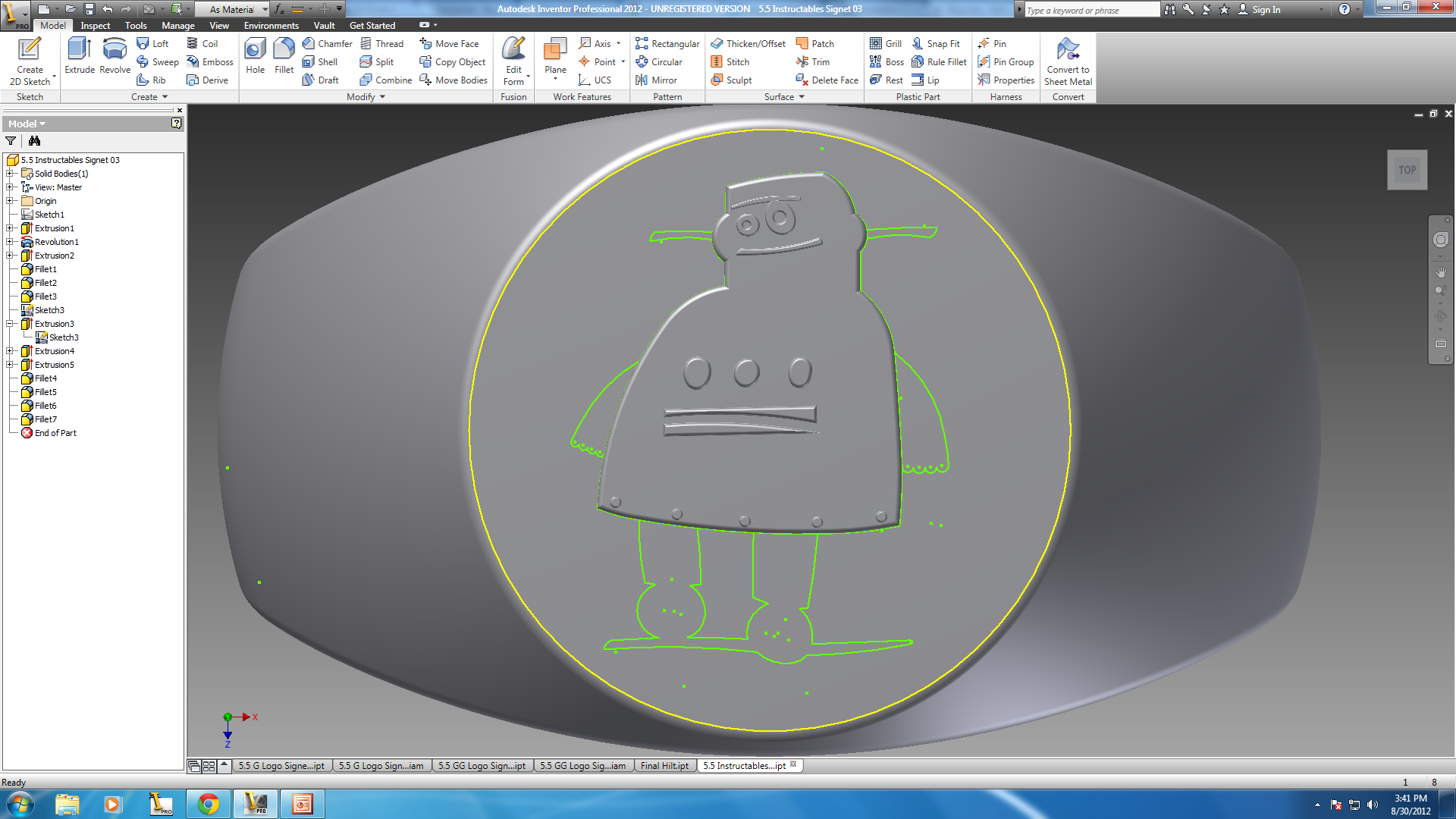Choose the Split tool
The image size is (1456, 819).
[377, 62]
